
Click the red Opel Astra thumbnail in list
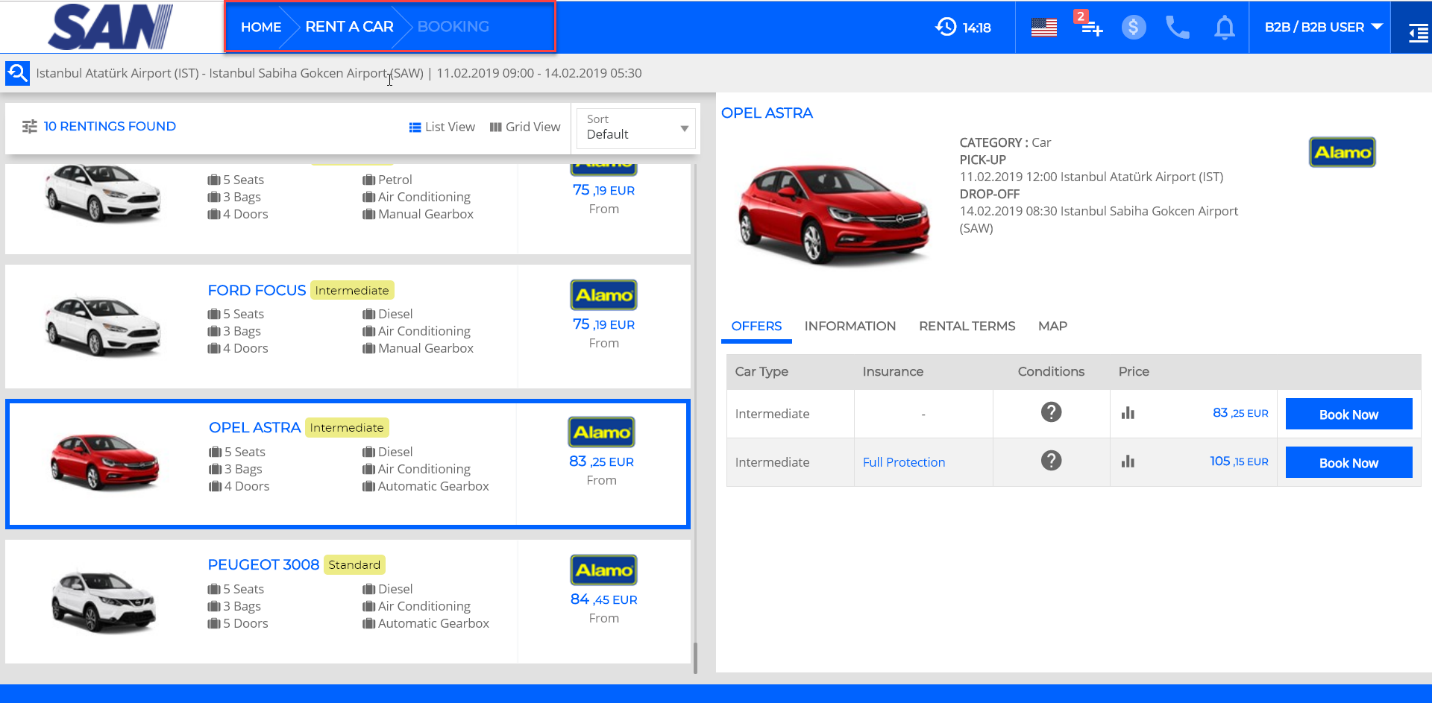click(x=105, y=462)
